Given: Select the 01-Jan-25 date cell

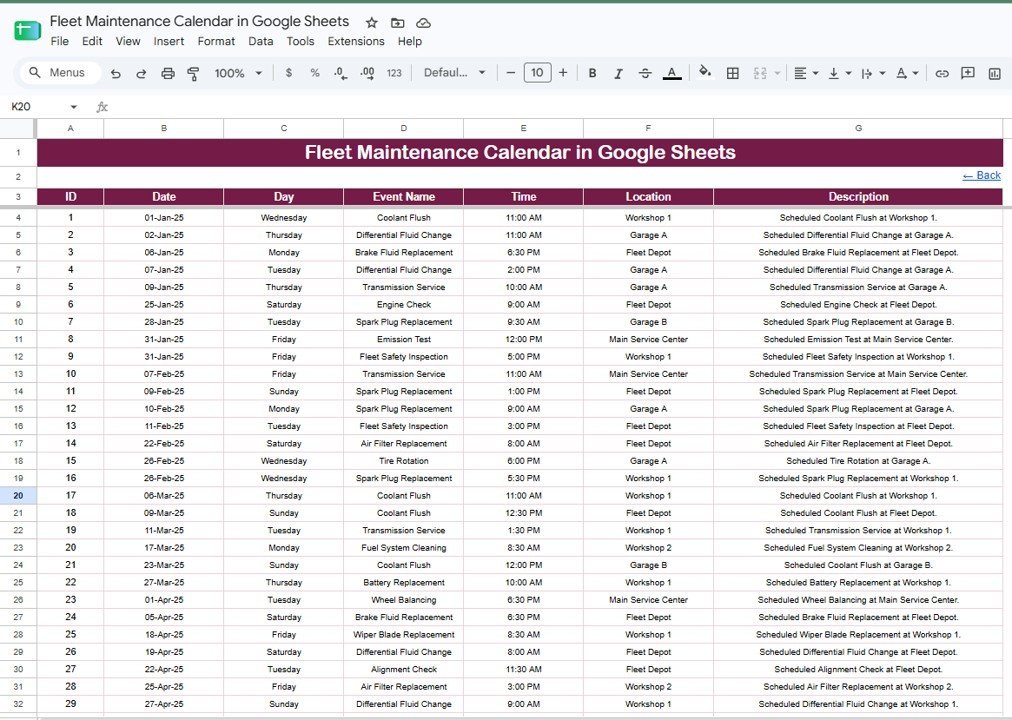Looking at the screenshot, I should pyautogui.click(x=163, y=217).
